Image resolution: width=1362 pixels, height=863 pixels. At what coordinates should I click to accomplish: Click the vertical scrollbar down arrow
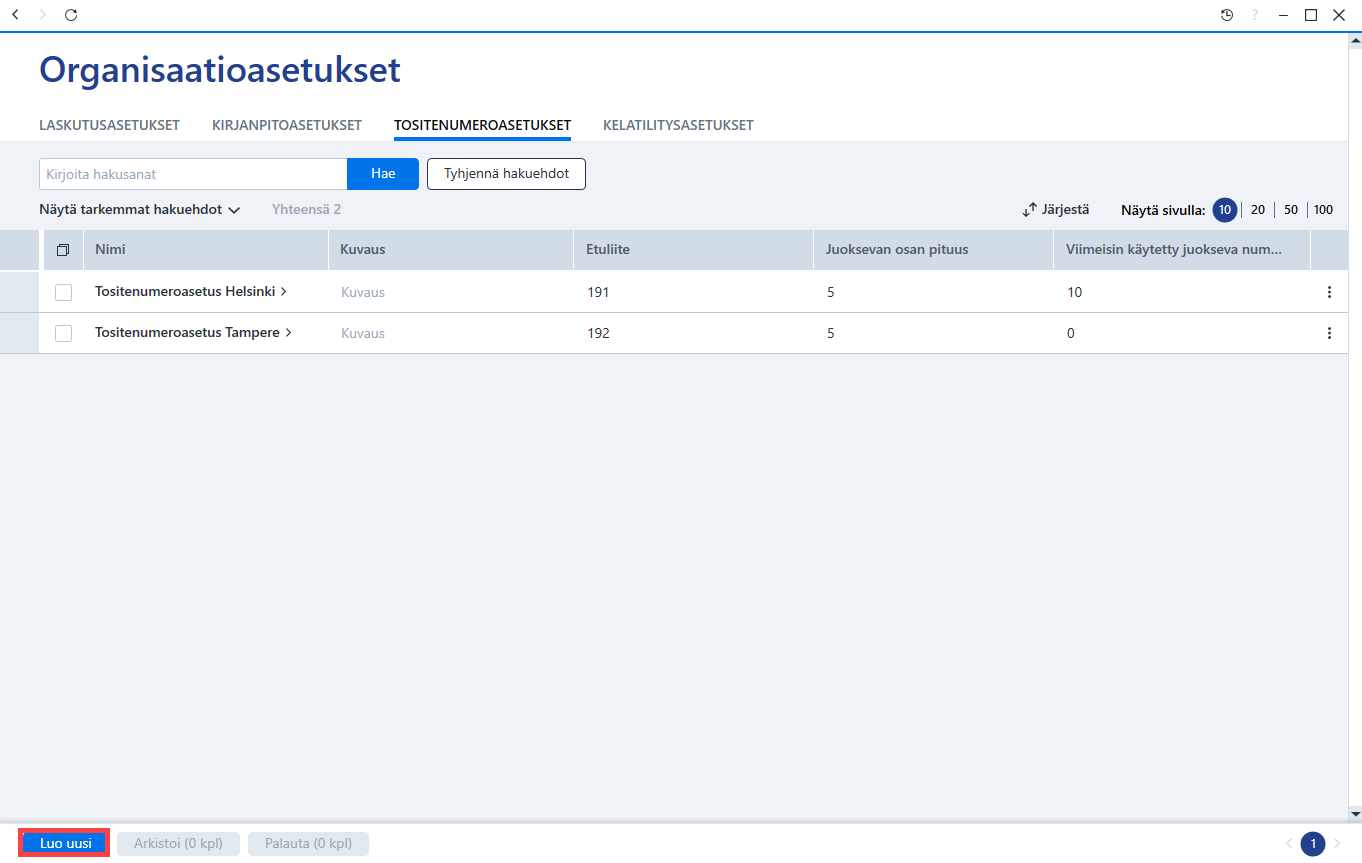tap(1355, 813)
